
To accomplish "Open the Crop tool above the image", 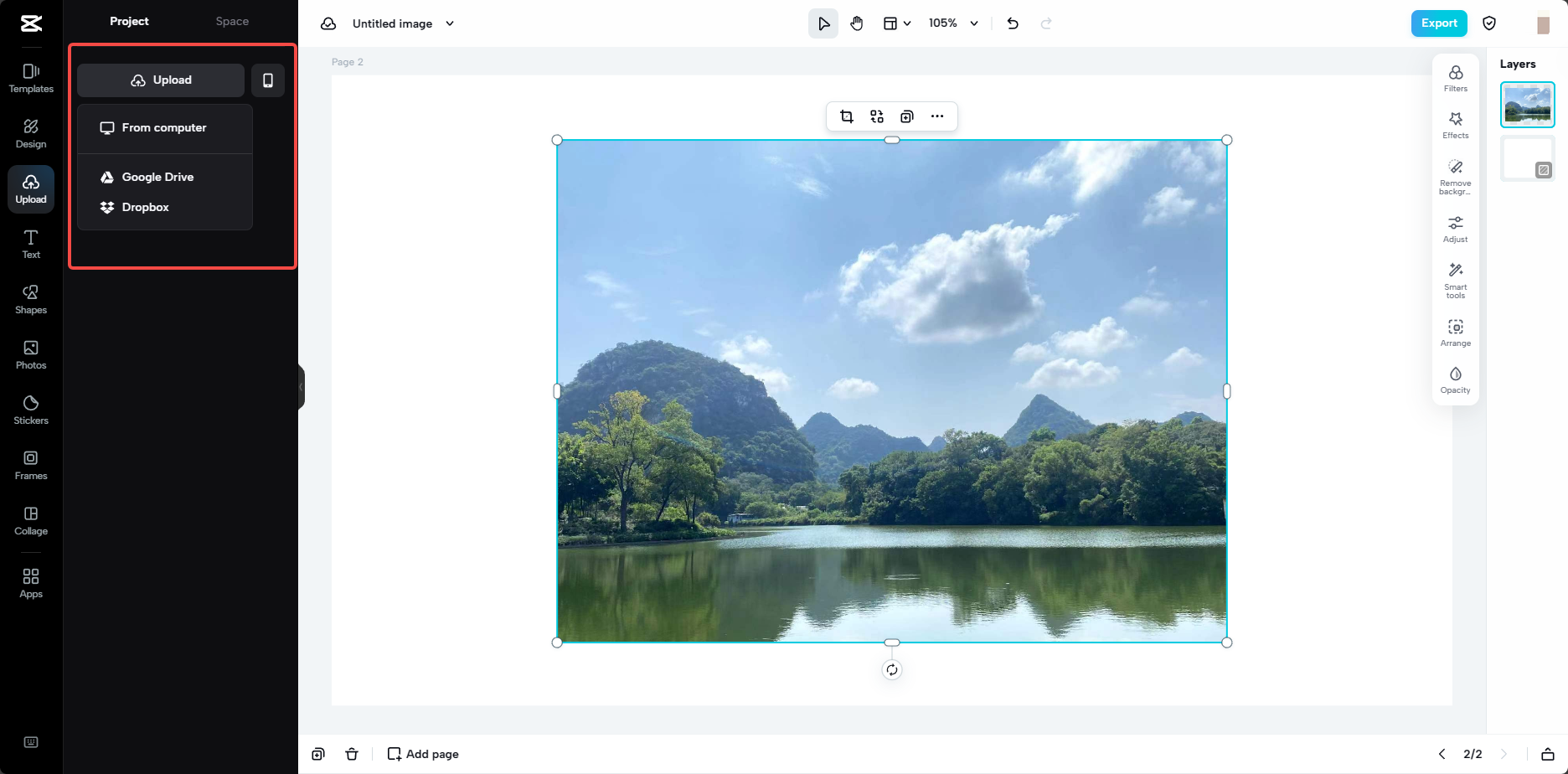I will point(846,116).
